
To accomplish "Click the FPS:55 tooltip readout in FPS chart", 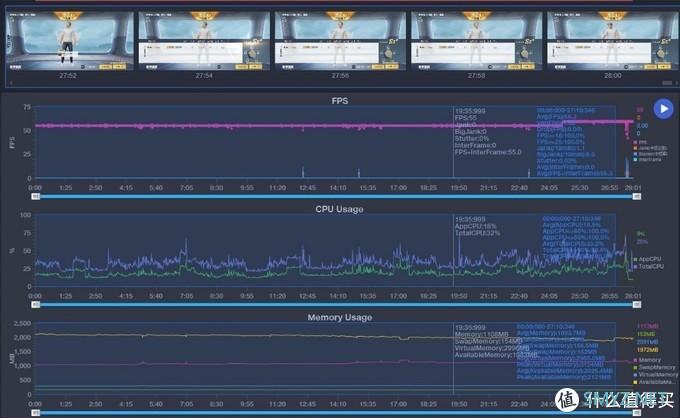I will coord(466,118).
